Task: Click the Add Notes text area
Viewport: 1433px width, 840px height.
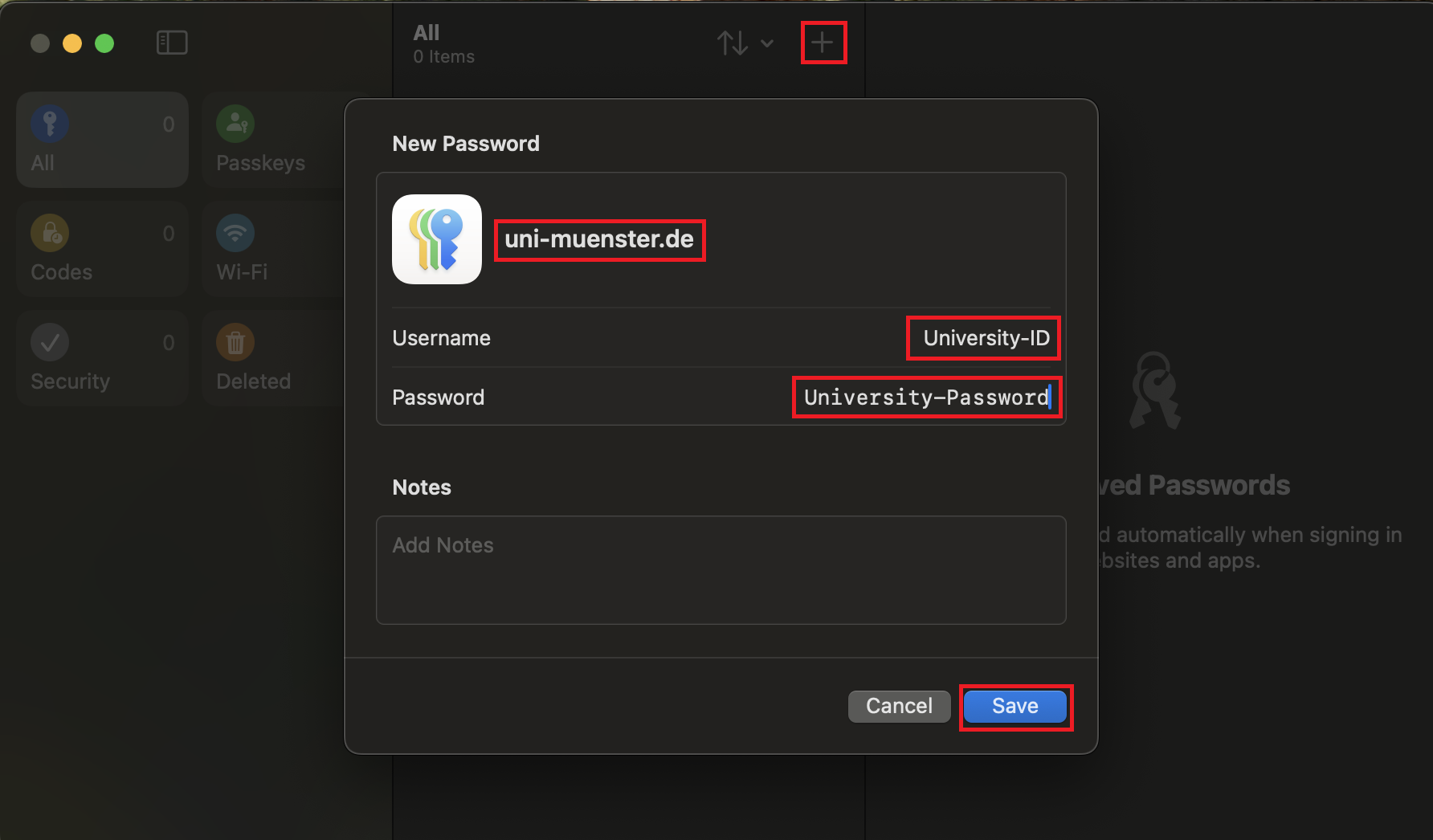Action: [721, 569]
